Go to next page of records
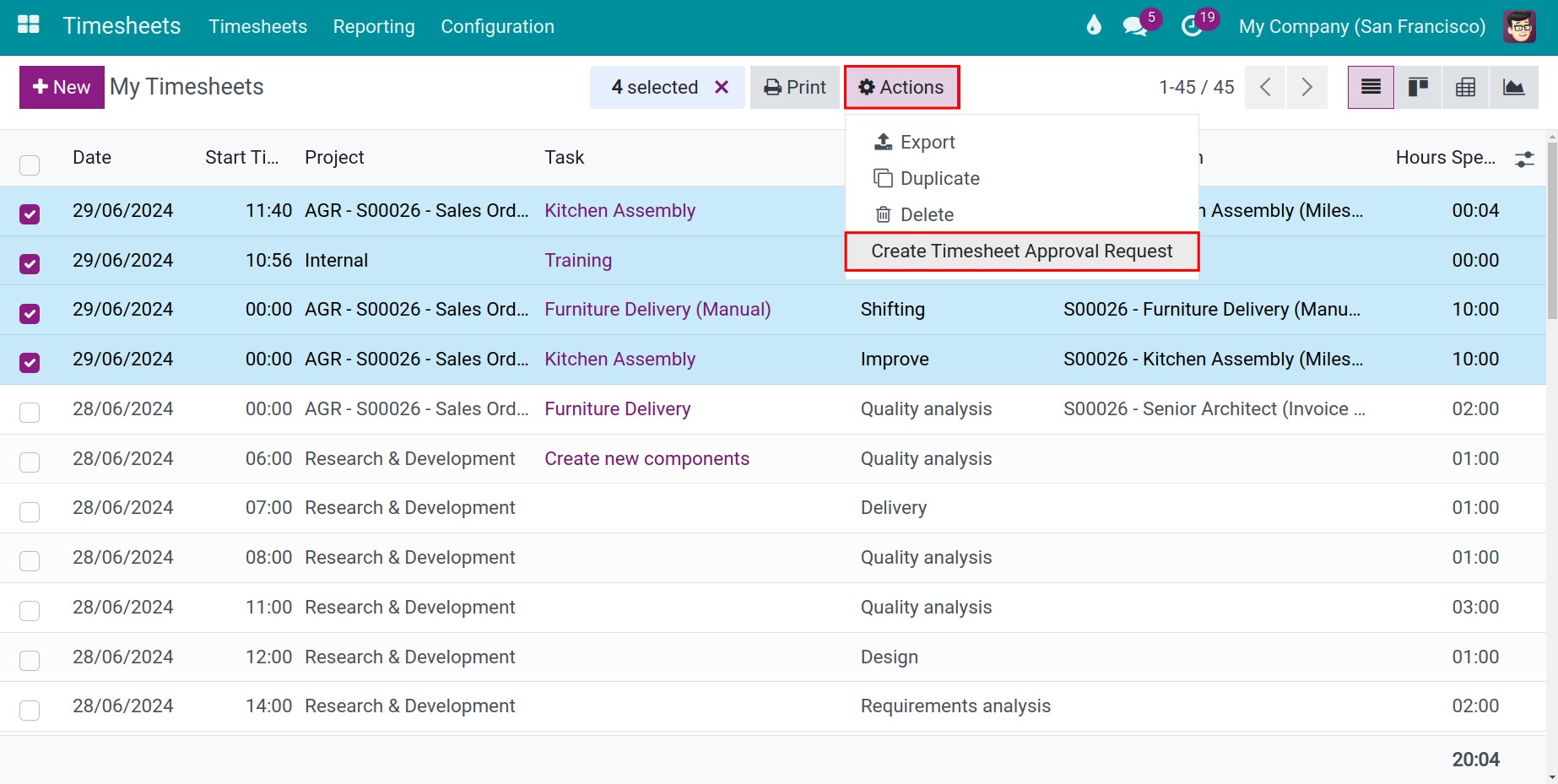This screenshot has height=784, width=1558. (x=1306, y=87)
